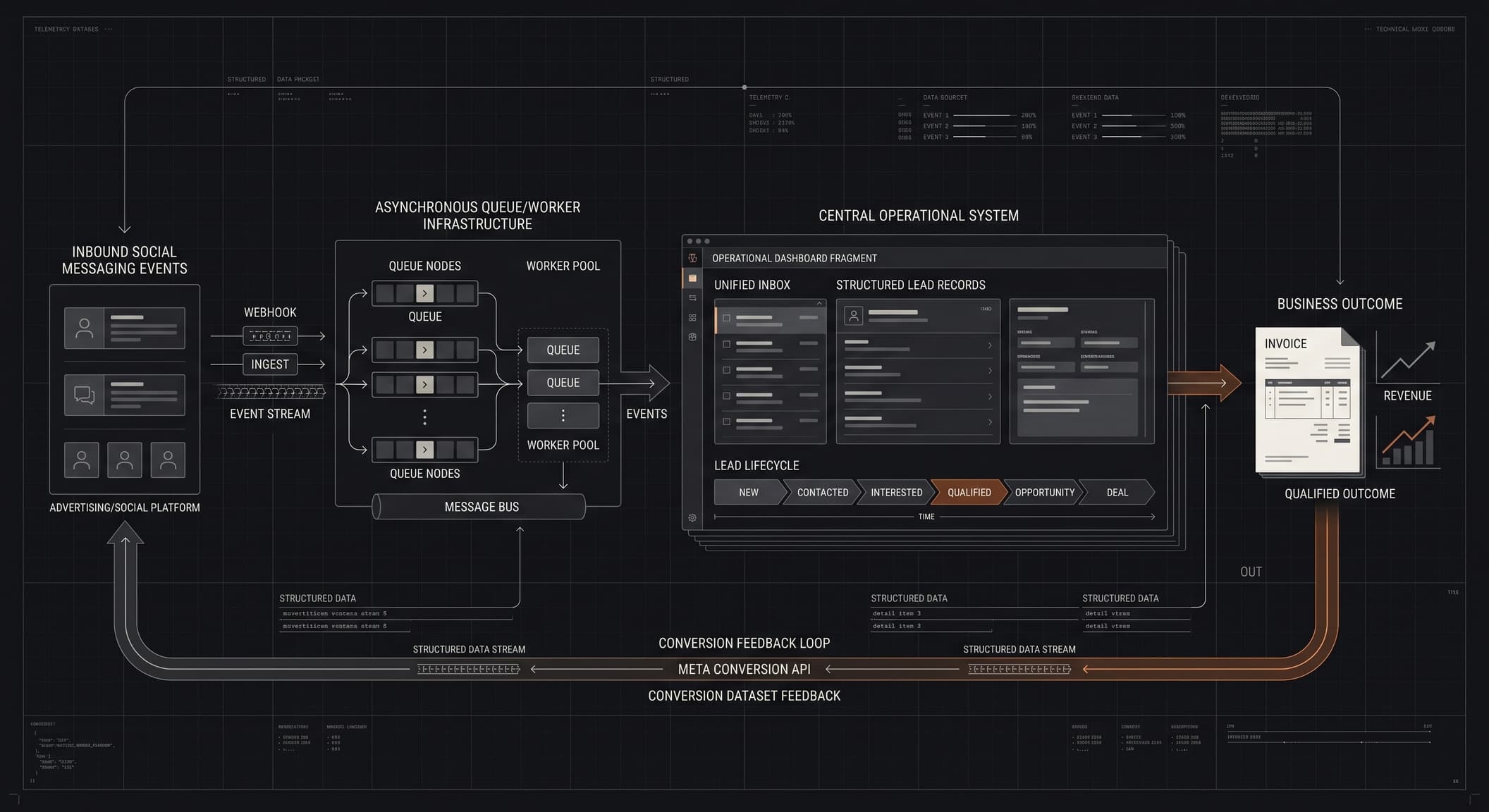
Task: Click the chevron cell in the bottom queue node
Action: [424, 450]
